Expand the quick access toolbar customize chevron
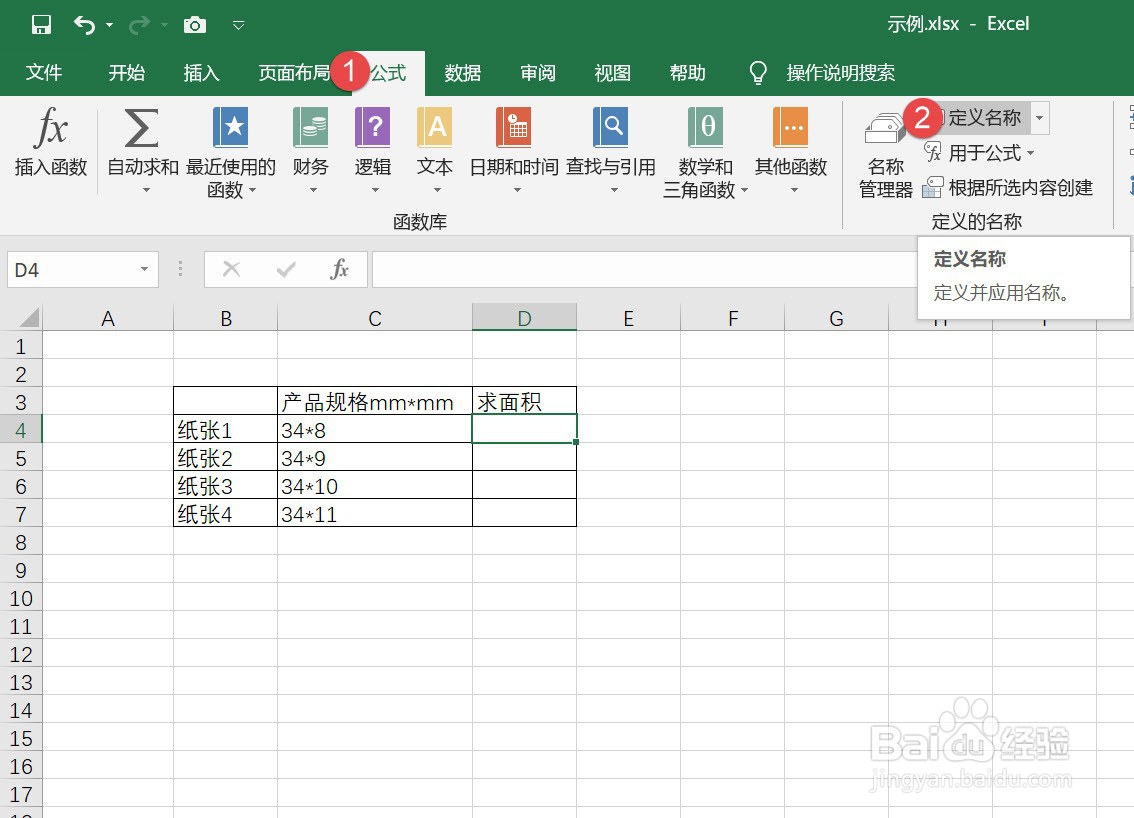1134x818 pixels. 238,24
